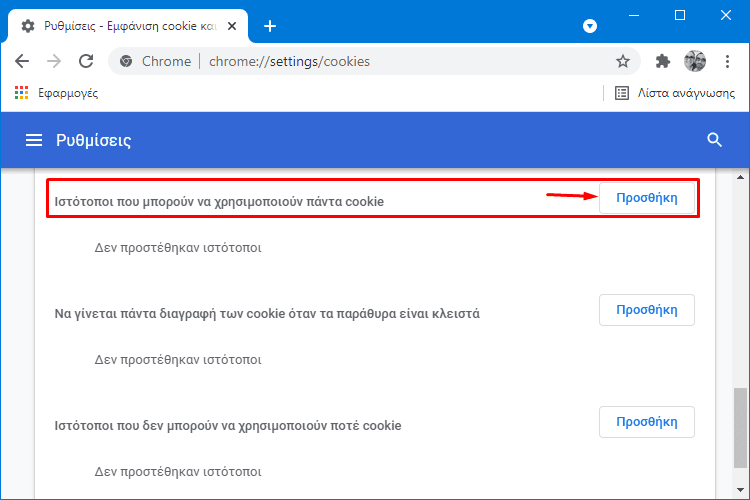Viewport: 750px width, 500px height.
Task: Open the user profile avatar
Action: [695, 61]
